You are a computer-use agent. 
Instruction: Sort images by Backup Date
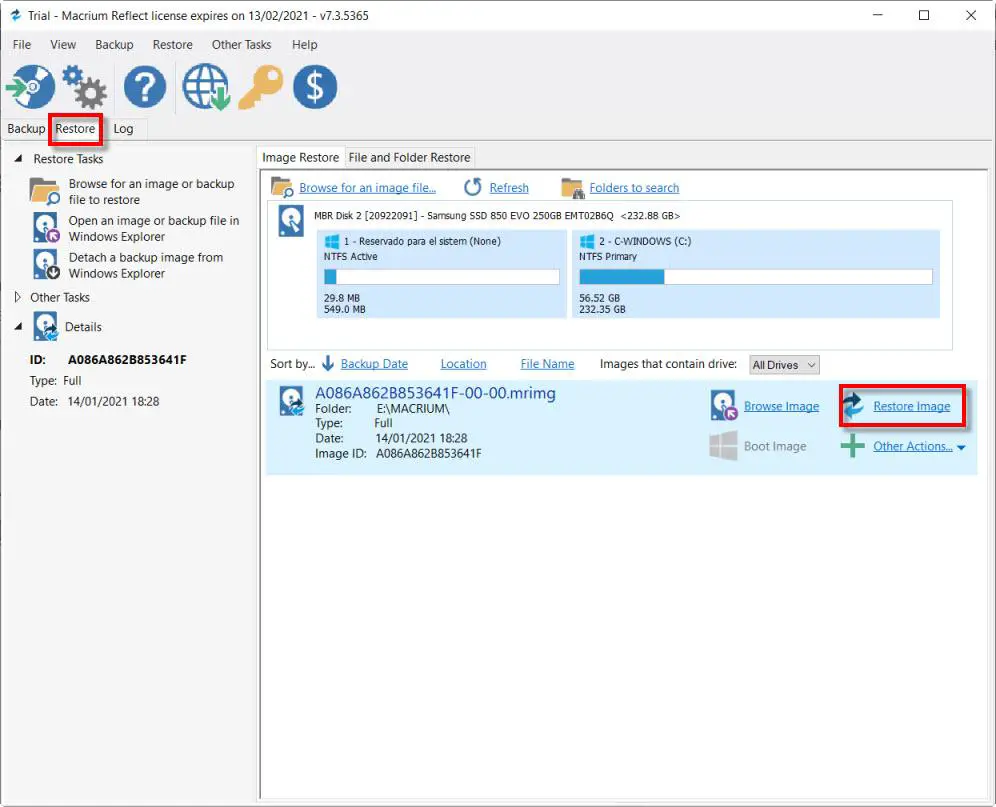click(374, 363)
